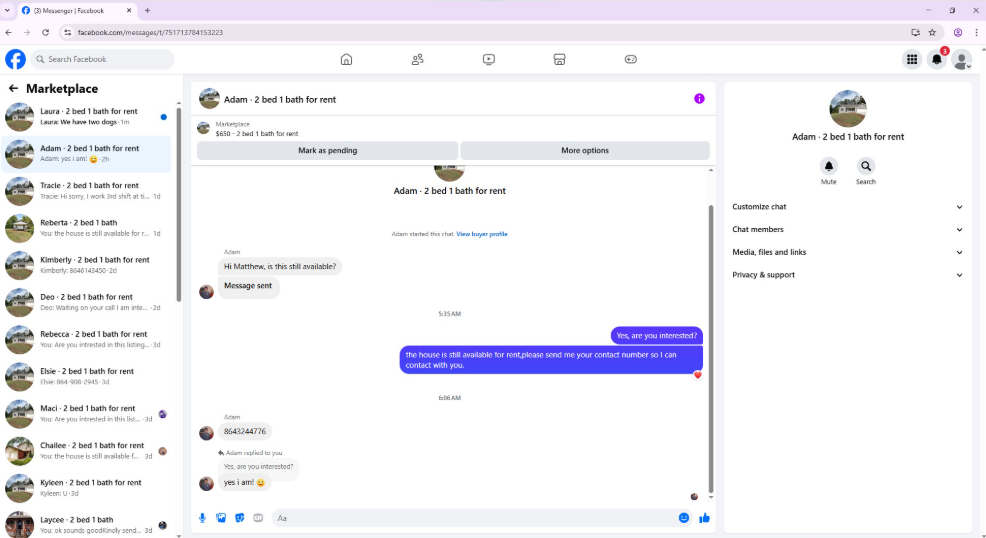The height and width of the screenshot is (538, 986).
Task: Click More options button
Action: pos(585,150)
